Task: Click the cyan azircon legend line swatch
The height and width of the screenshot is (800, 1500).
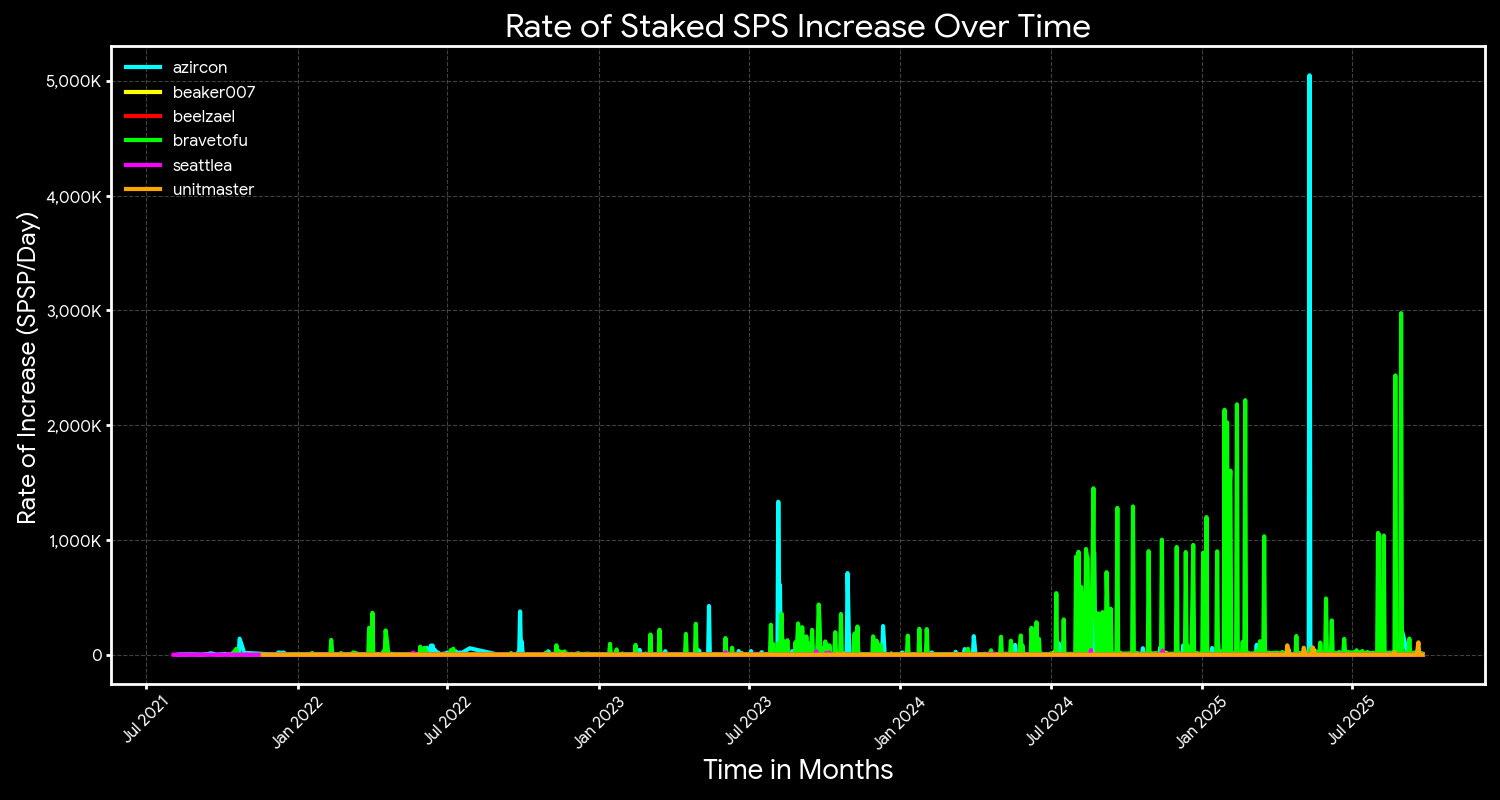Action: tap(143, 68)
